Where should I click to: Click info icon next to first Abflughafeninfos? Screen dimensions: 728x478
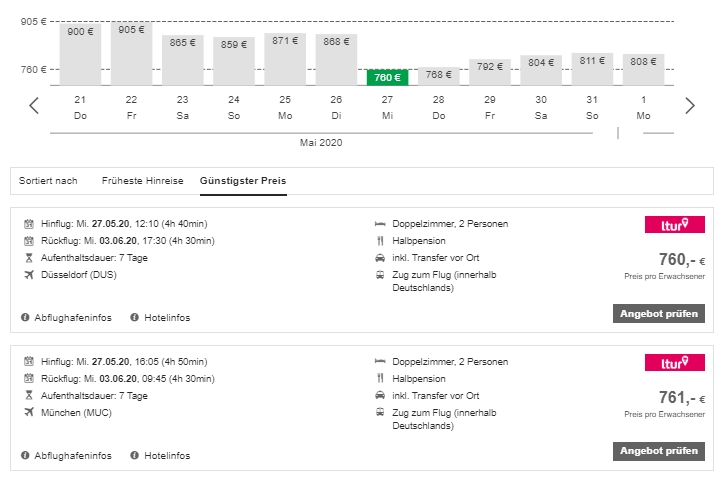25,318
